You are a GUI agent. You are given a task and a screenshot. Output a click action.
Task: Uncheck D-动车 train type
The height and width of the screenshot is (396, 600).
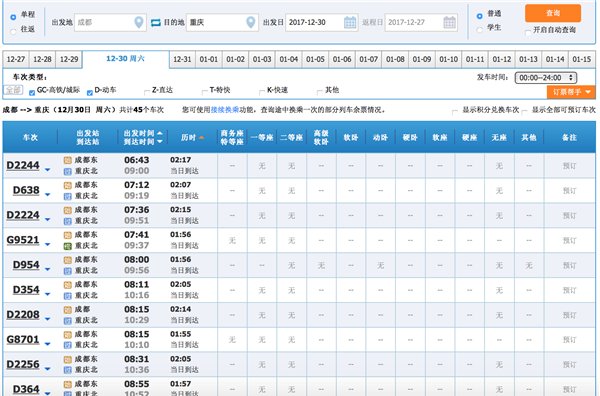(90, 92)
